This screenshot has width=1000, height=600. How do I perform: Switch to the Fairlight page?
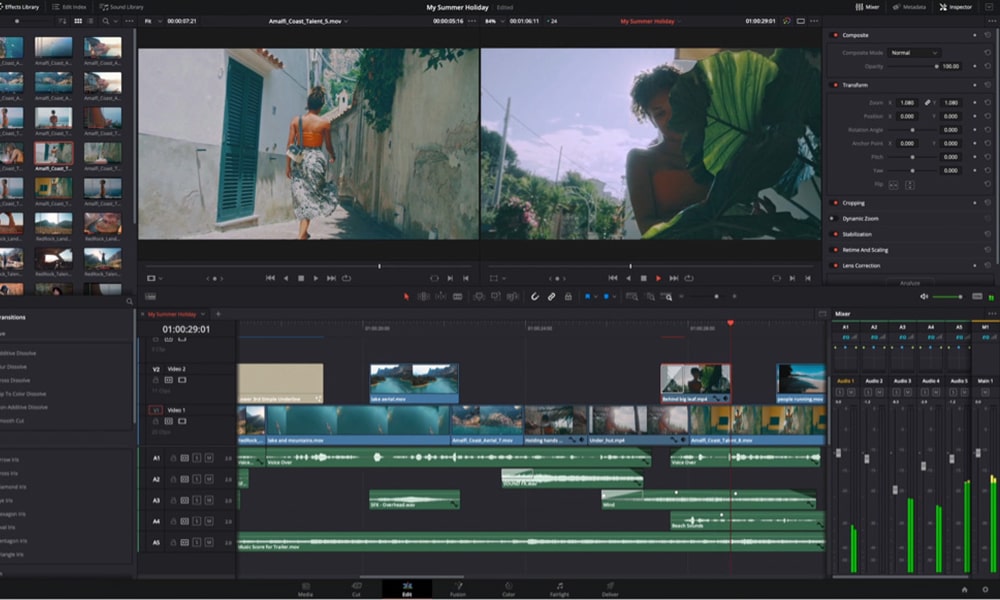pos(559,589)
